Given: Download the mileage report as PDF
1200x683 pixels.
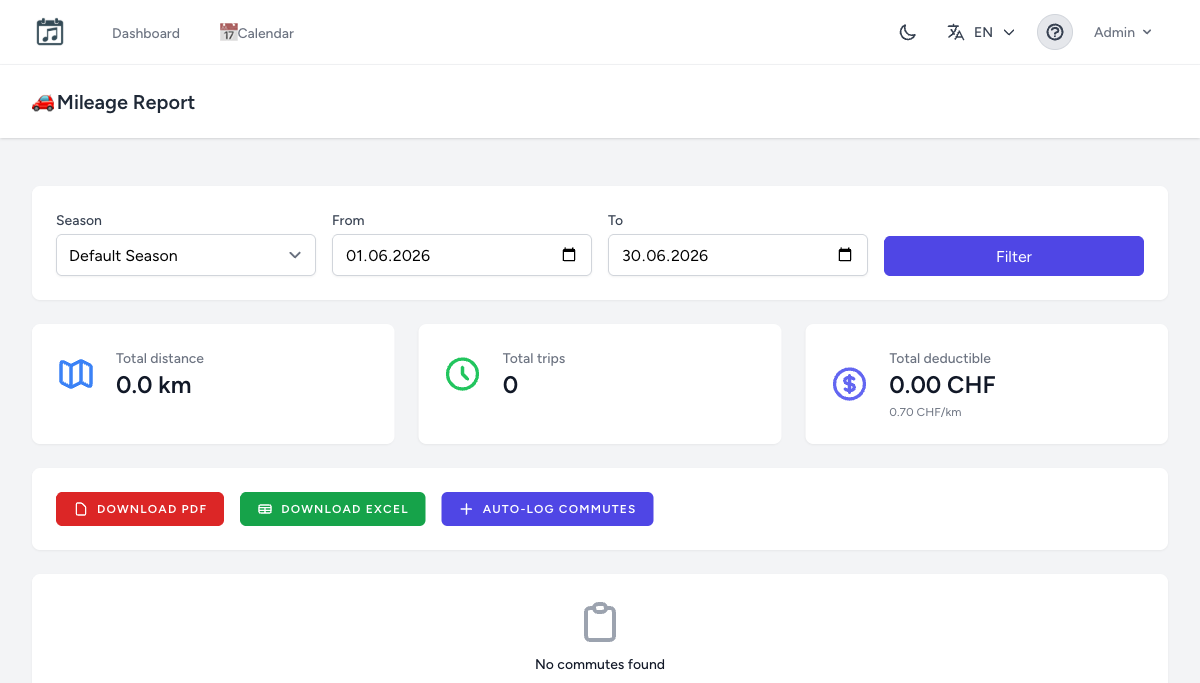Looking at the screenshot, I should (140, 509).
